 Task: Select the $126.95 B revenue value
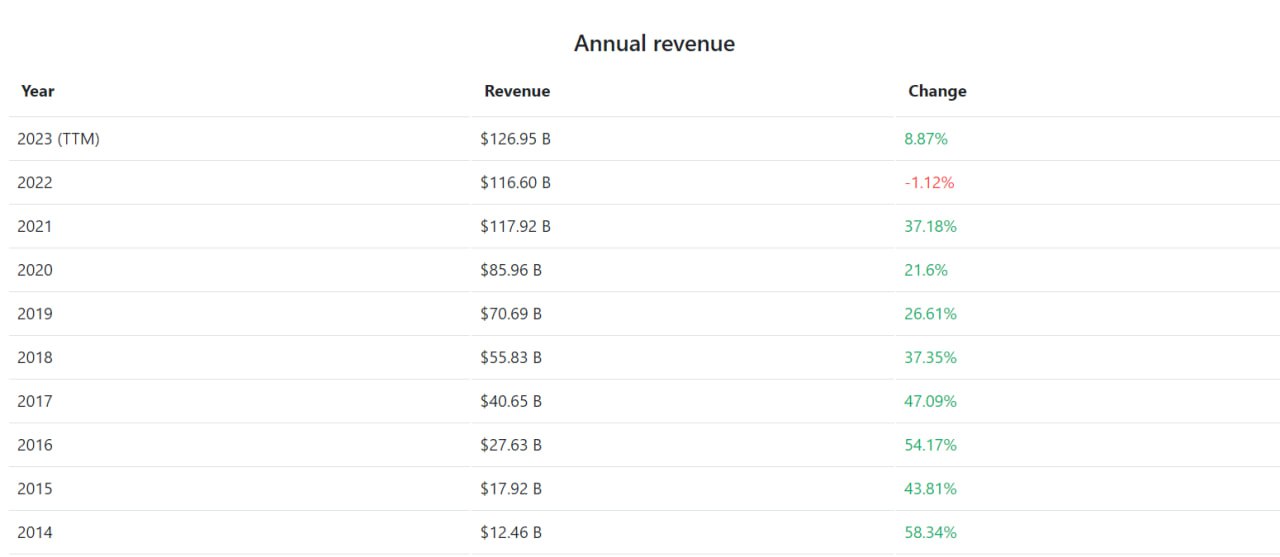click(515, 139)
